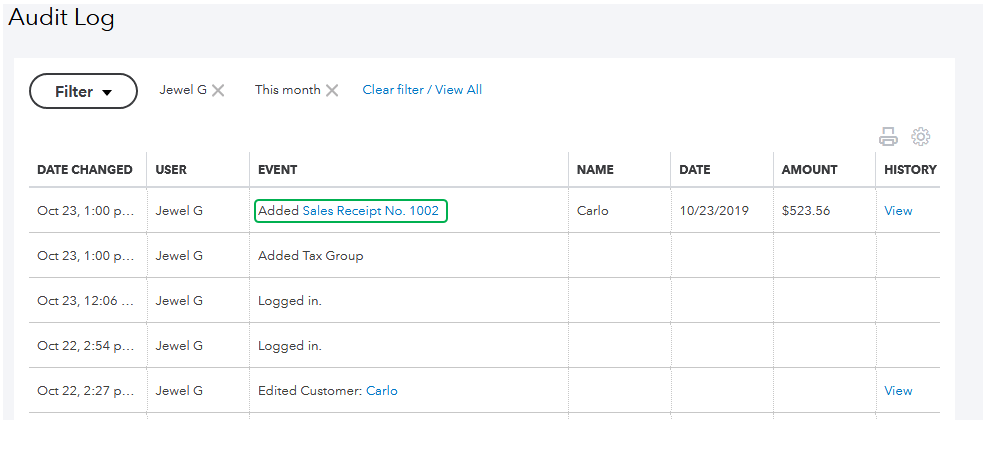Screen dimensions: 987x449
Task: Click the Amount column header
Action: pos(810,170)
